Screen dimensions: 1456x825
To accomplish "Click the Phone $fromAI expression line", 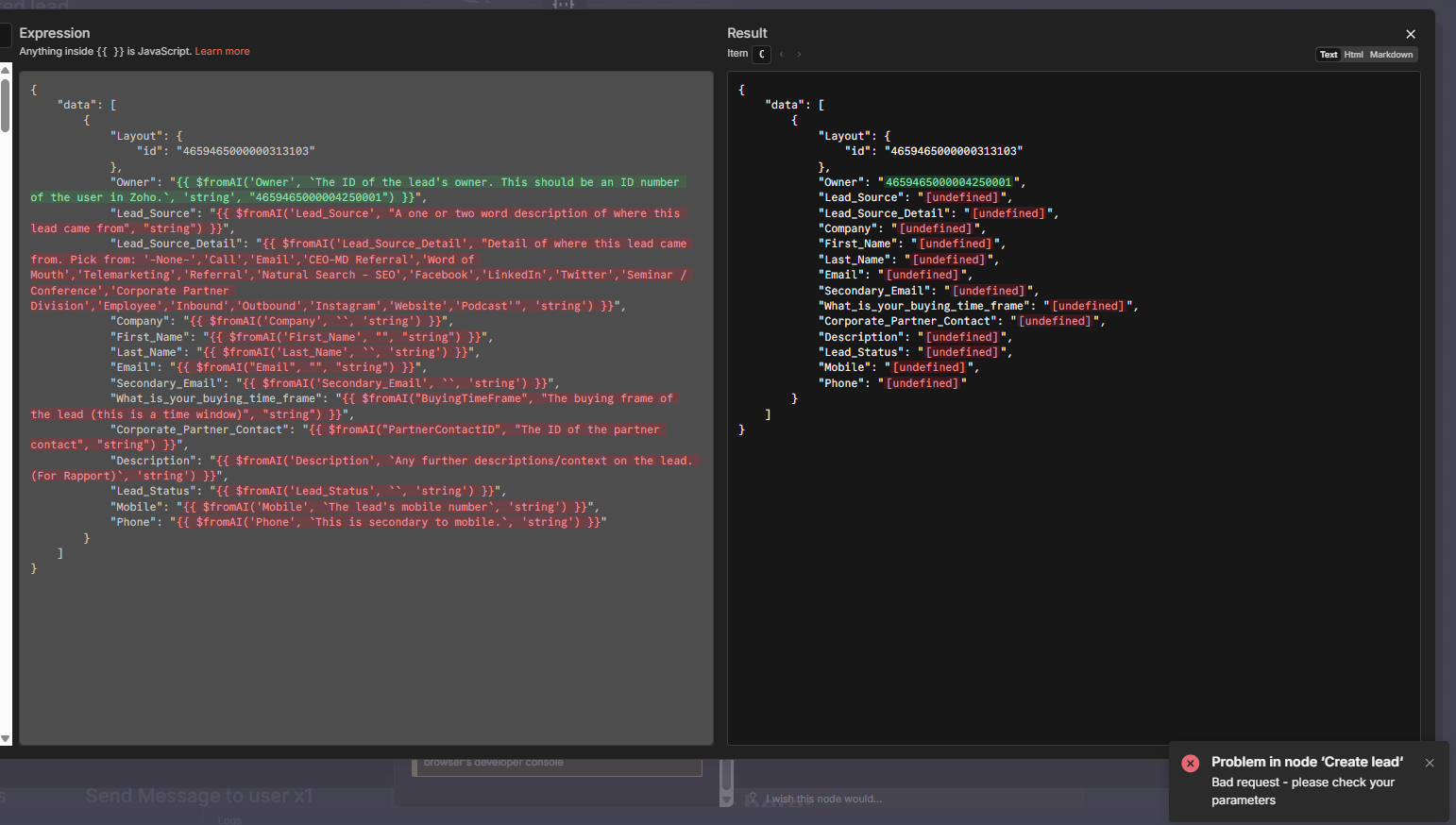I will [x=387, y=522].
